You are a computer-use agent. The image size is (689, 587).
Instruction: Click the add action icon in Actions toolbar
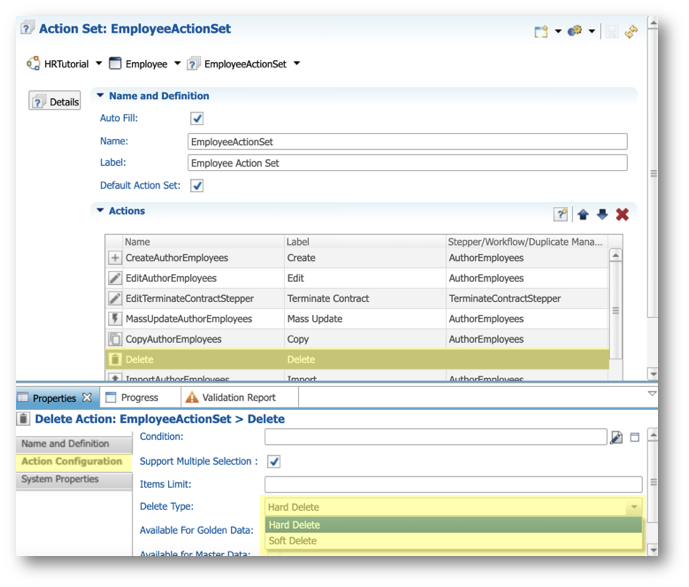coord(561,214)
